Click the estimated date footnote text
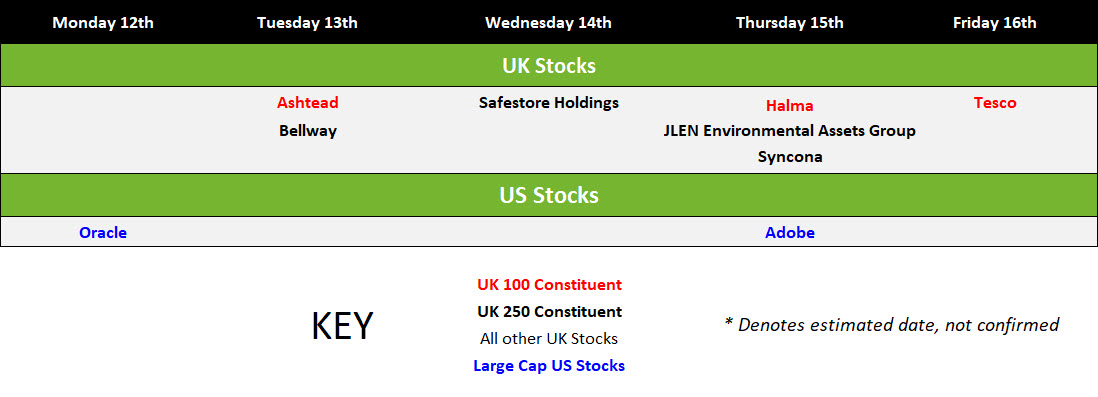Image resolution: width=1098 pixels, height=397 pixels. coord(891,325)
